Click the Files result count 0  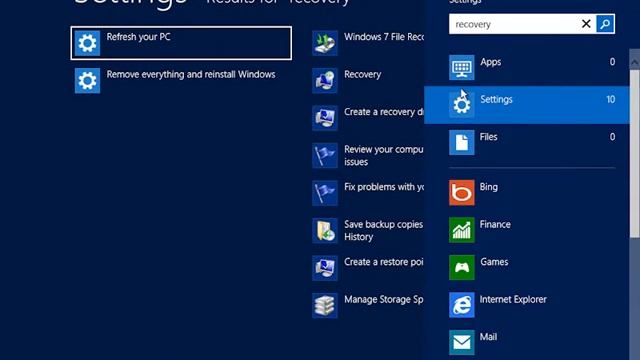tap(612, 137)
